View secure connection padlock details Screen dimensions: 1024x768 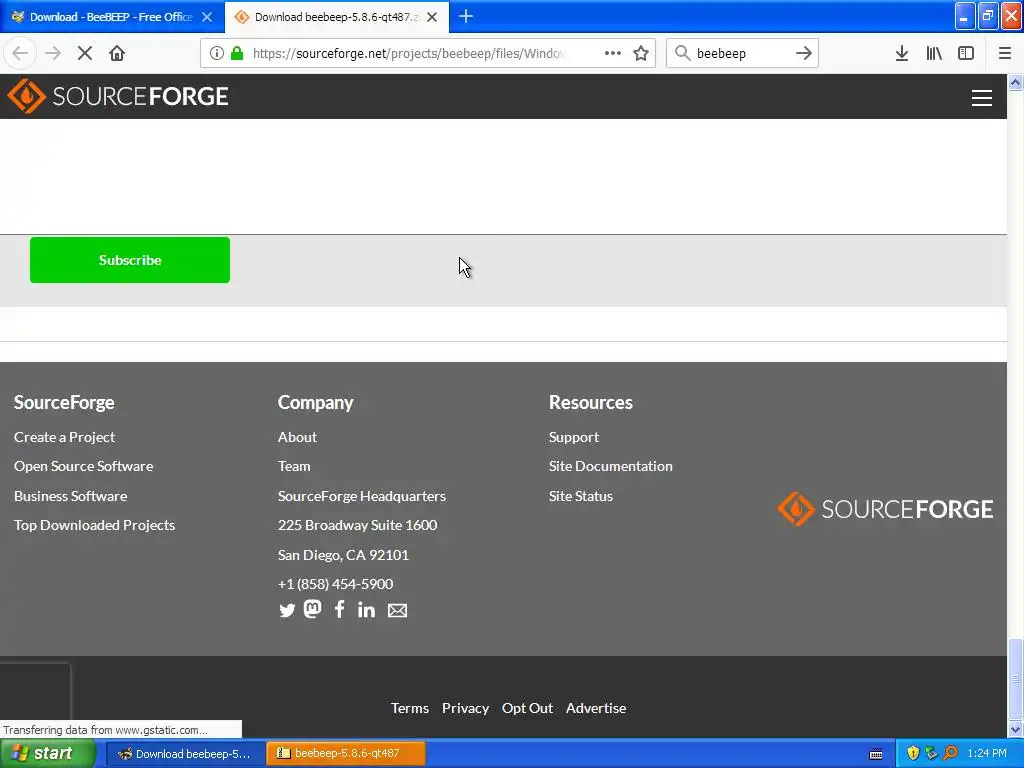pos(237,53)
